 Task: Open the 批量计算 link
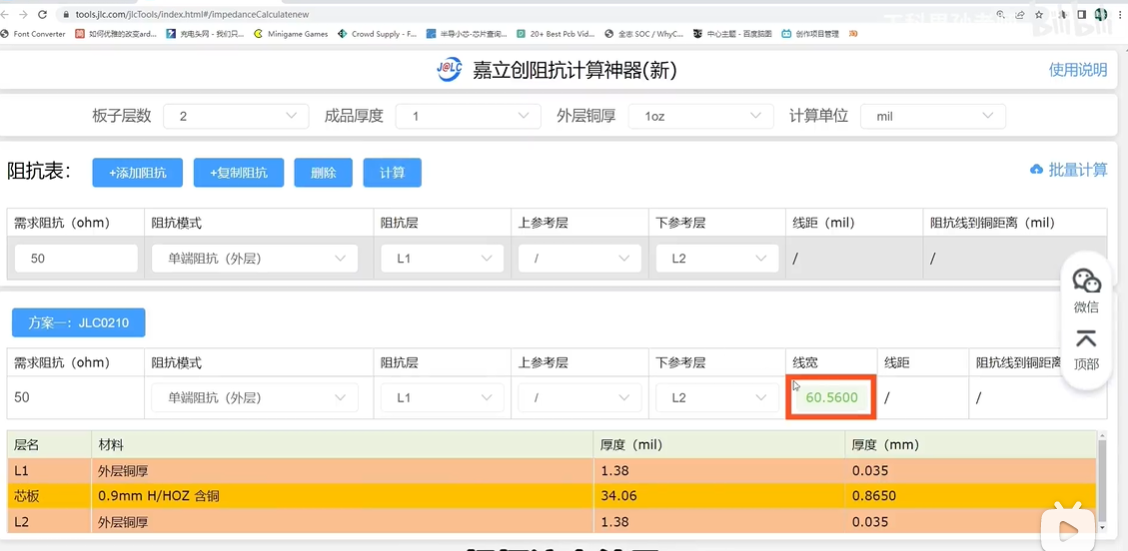click(1078, 170)
